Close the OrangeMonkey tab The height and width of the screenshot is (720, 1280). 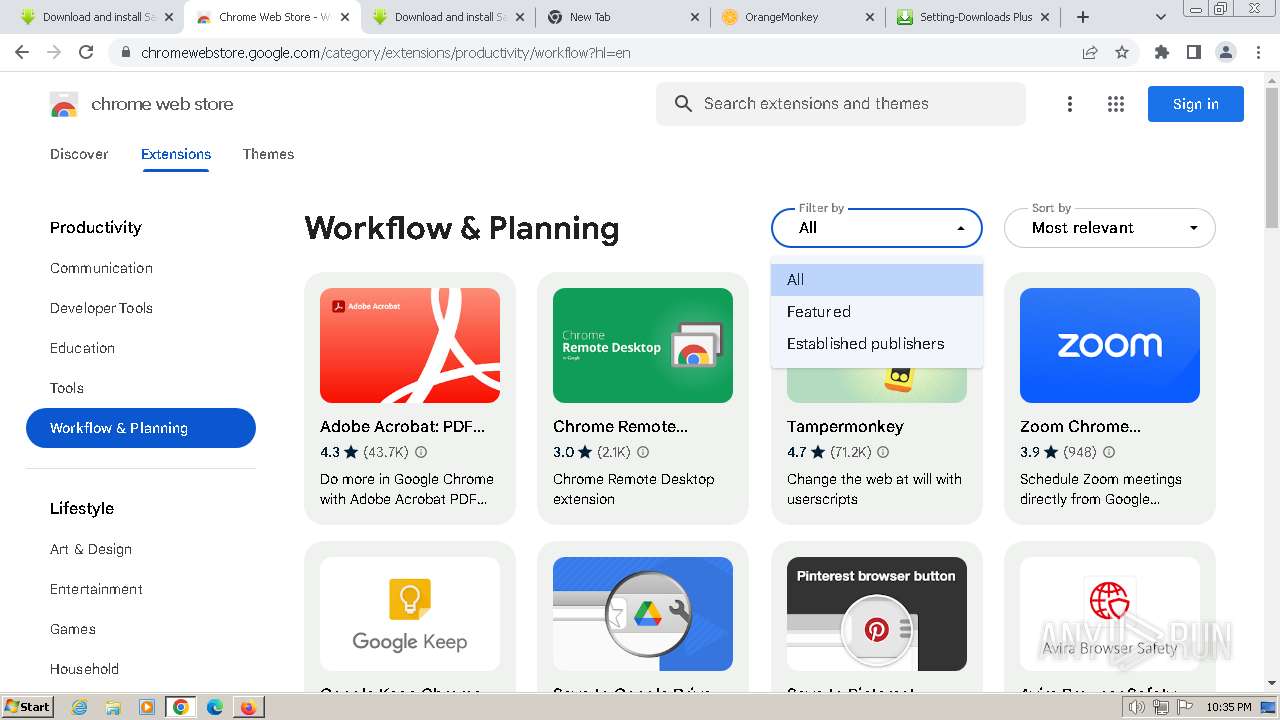point(869,17)
